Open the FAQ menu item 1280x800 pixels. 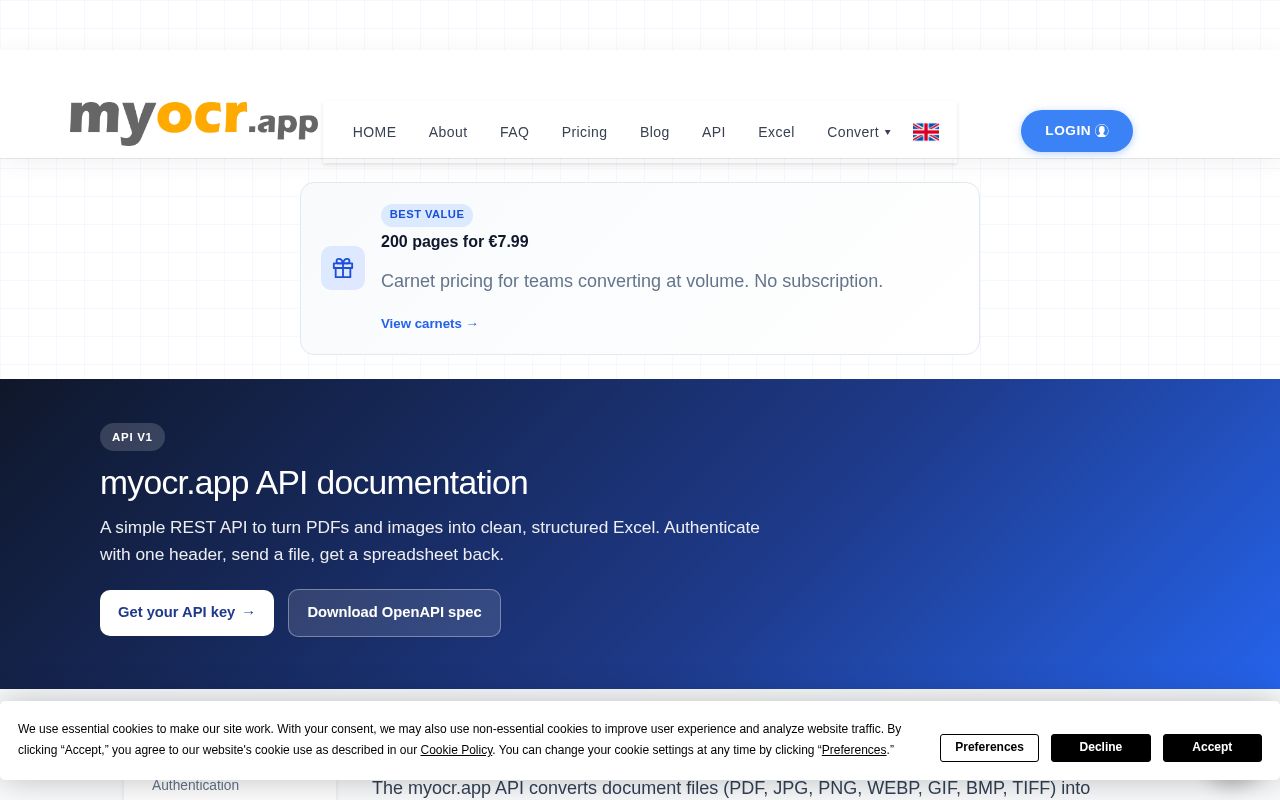click(x=514, y=132)
